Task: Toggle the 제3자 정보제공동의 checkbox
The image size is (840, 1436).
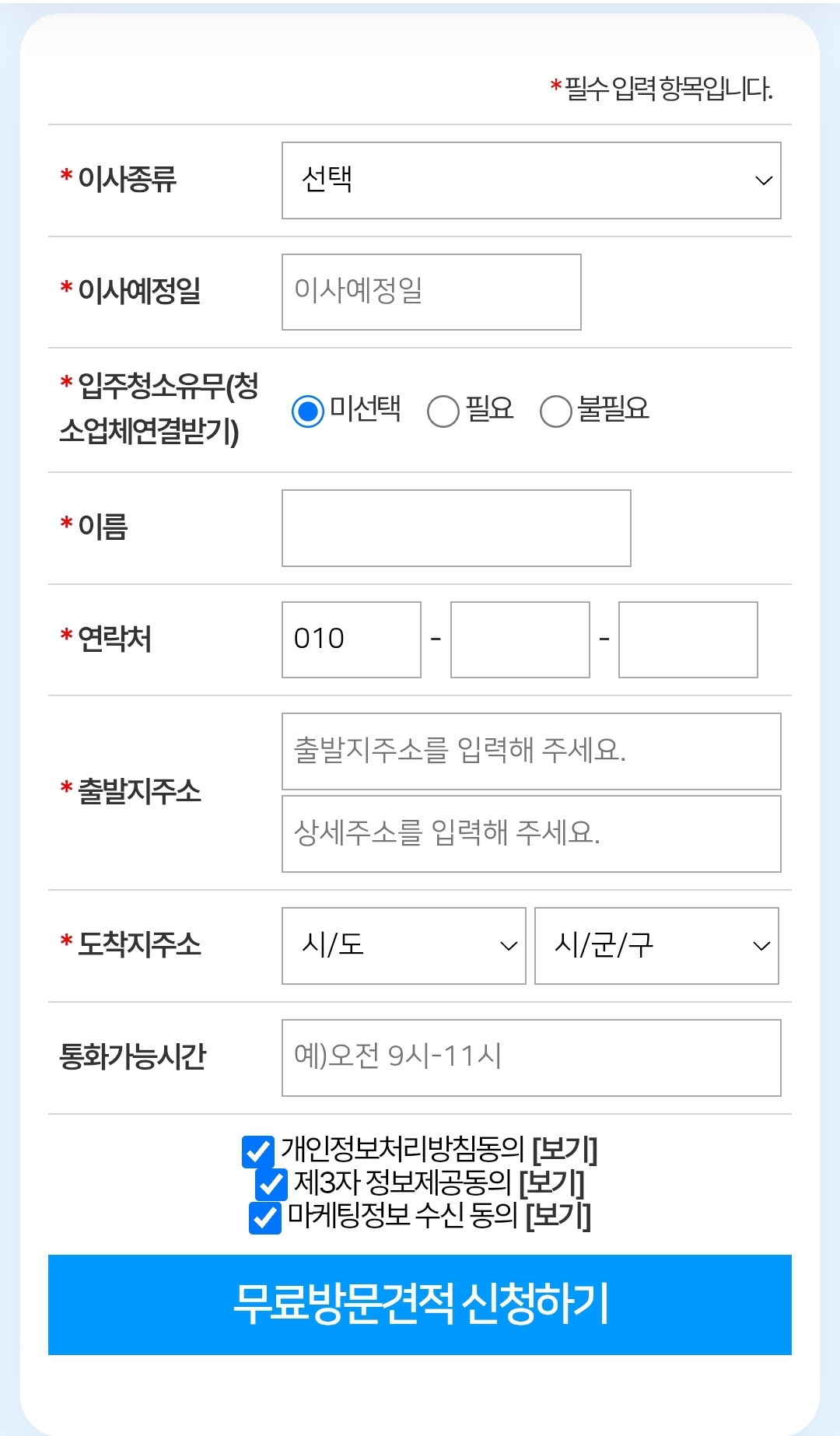Action: click(x=271, y=1184)
